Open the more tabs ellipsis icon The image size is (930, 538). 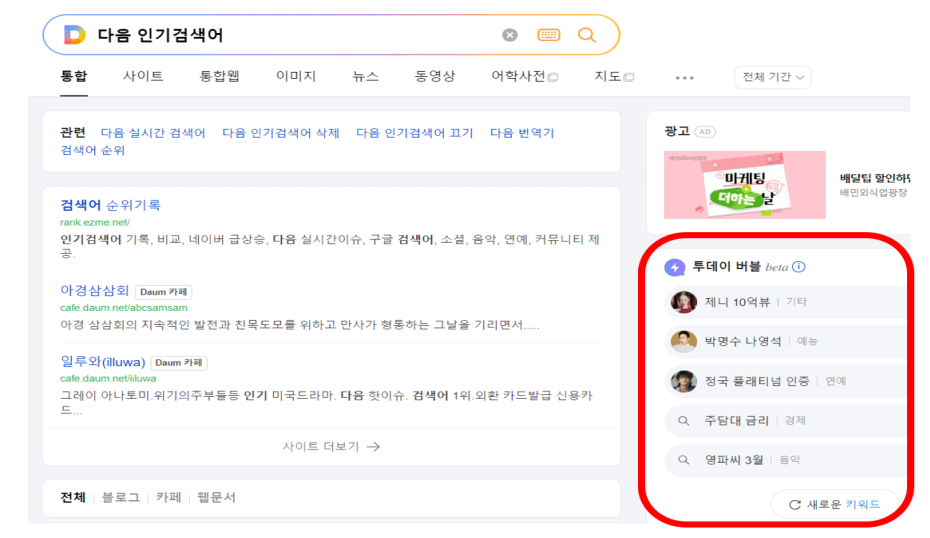point(684,78)
